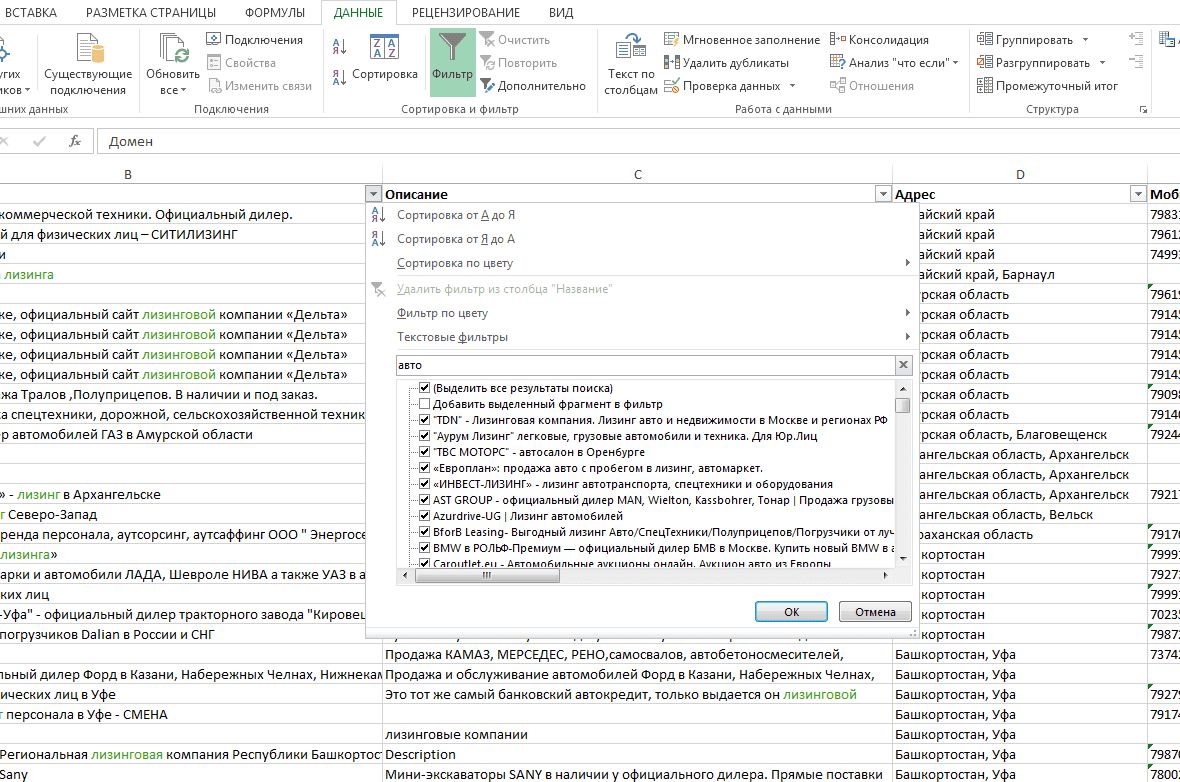Uncheck the "TDN" Лизинговая компания item

point(424,420)
